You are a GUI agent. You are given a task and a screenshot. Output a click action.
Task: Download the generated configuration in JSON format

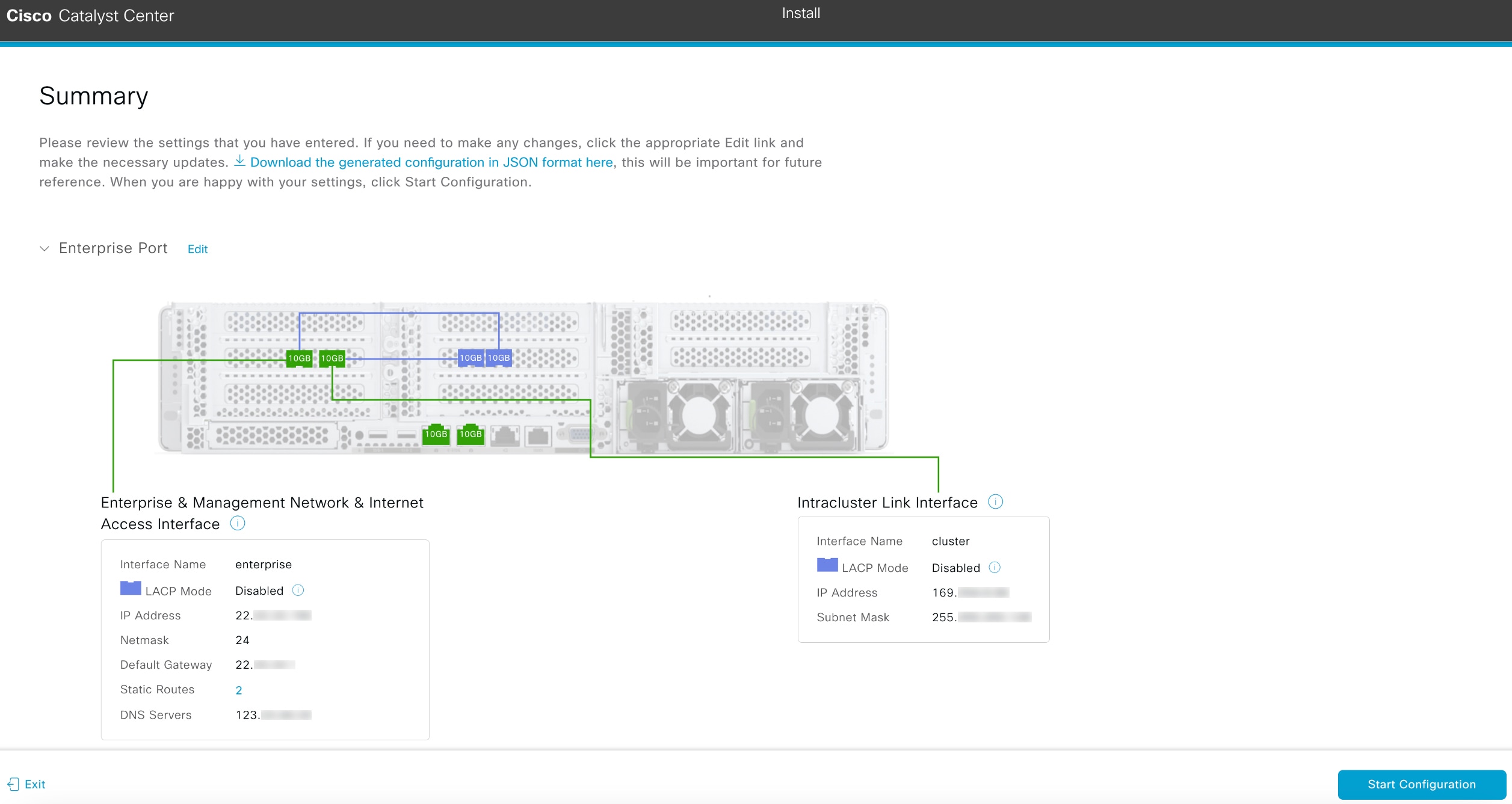point(431,162)
